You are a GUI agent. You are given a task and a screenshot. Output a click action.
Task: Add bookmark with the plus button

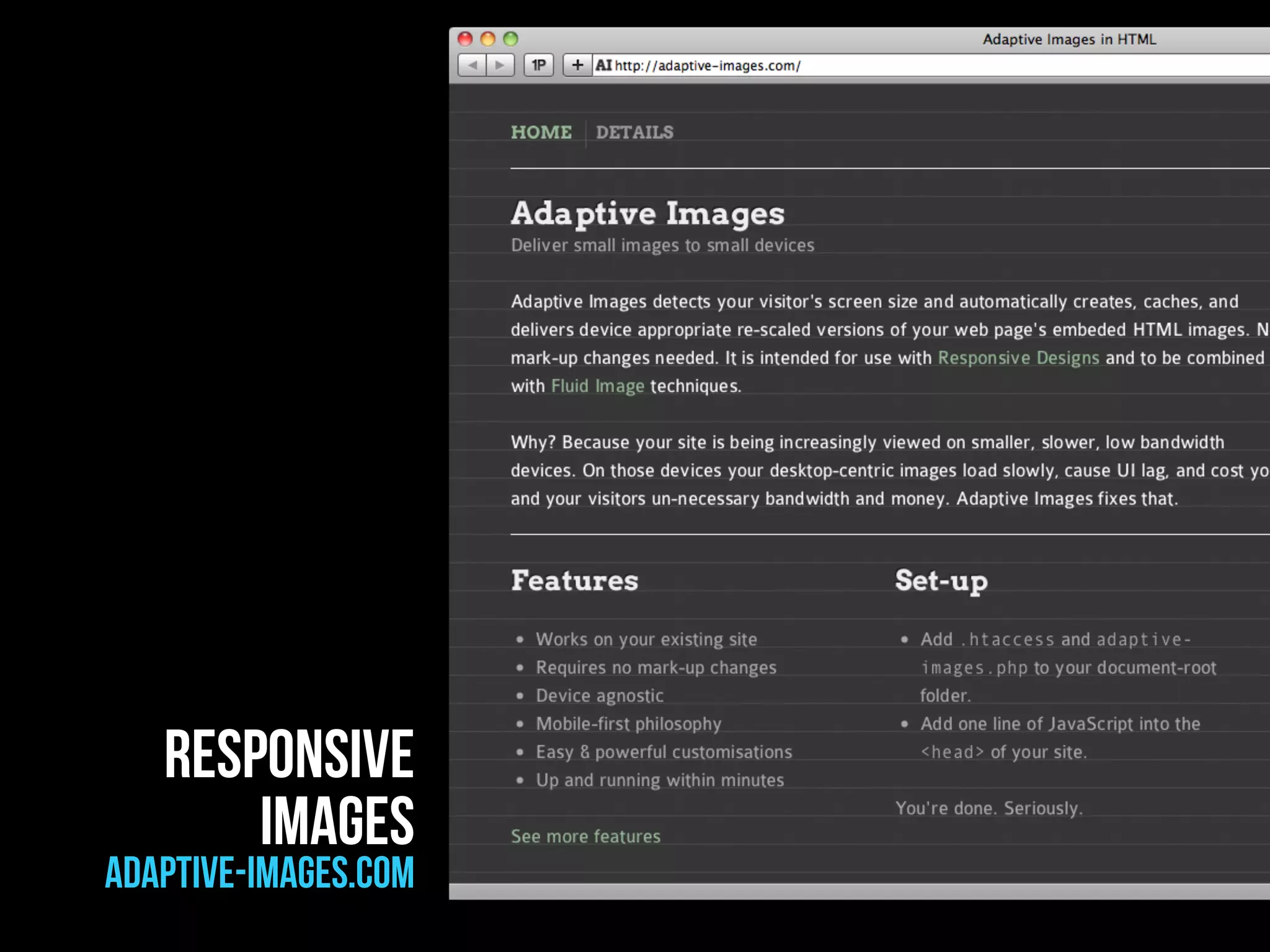(x=577, y=65)
